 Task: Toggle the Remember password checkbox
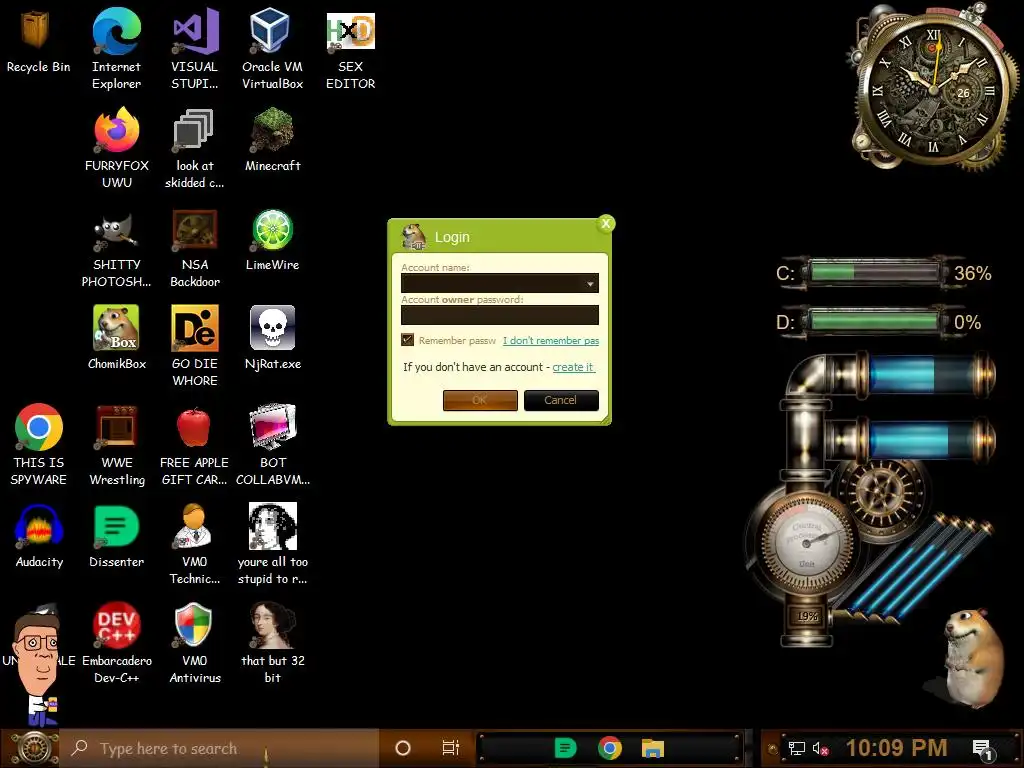click(x=408, y=340)
